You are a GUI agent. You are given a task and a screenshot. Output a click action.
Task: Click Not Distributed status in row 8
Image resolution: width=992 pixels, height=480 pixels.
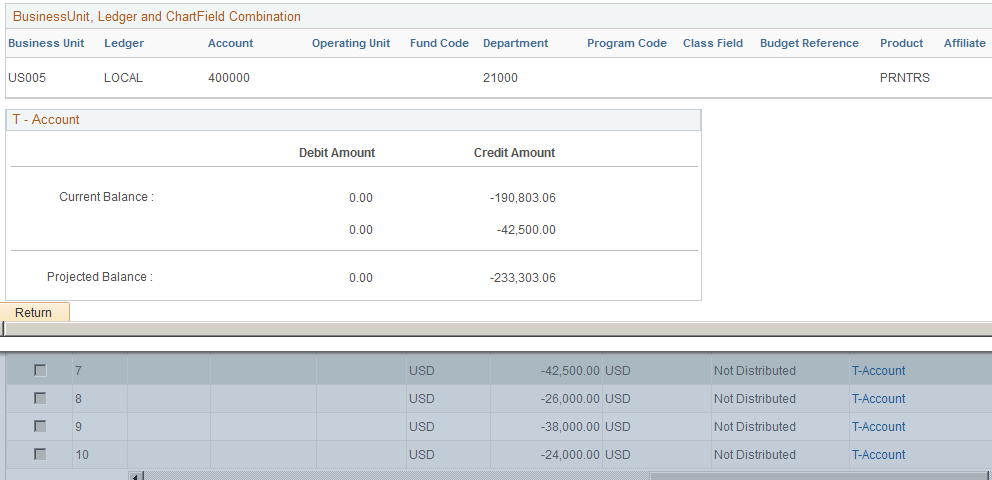click(755, 399)
